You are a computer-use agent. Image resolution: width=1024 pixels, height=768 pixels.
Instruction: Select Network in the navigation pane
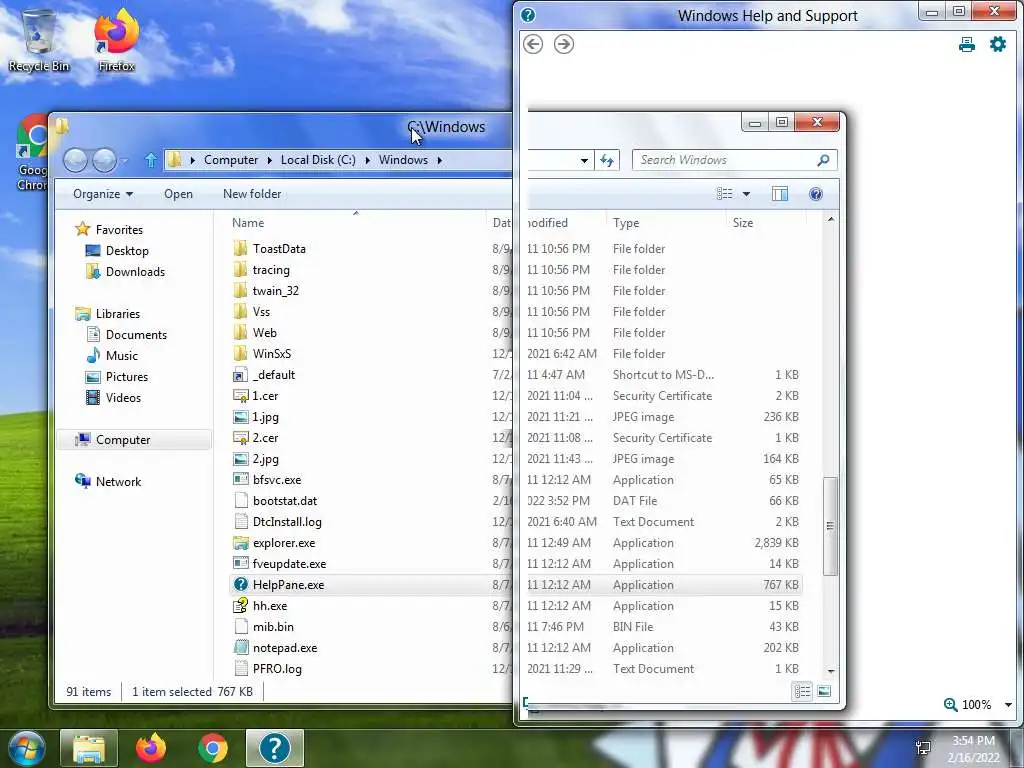[x=118, y=482]
